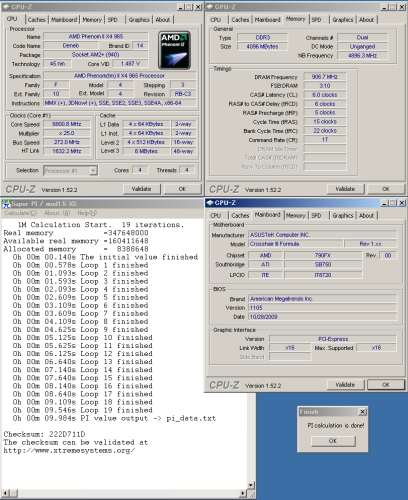Close the Finish dialog with X
Screen dimensions: 408x500
362,412
